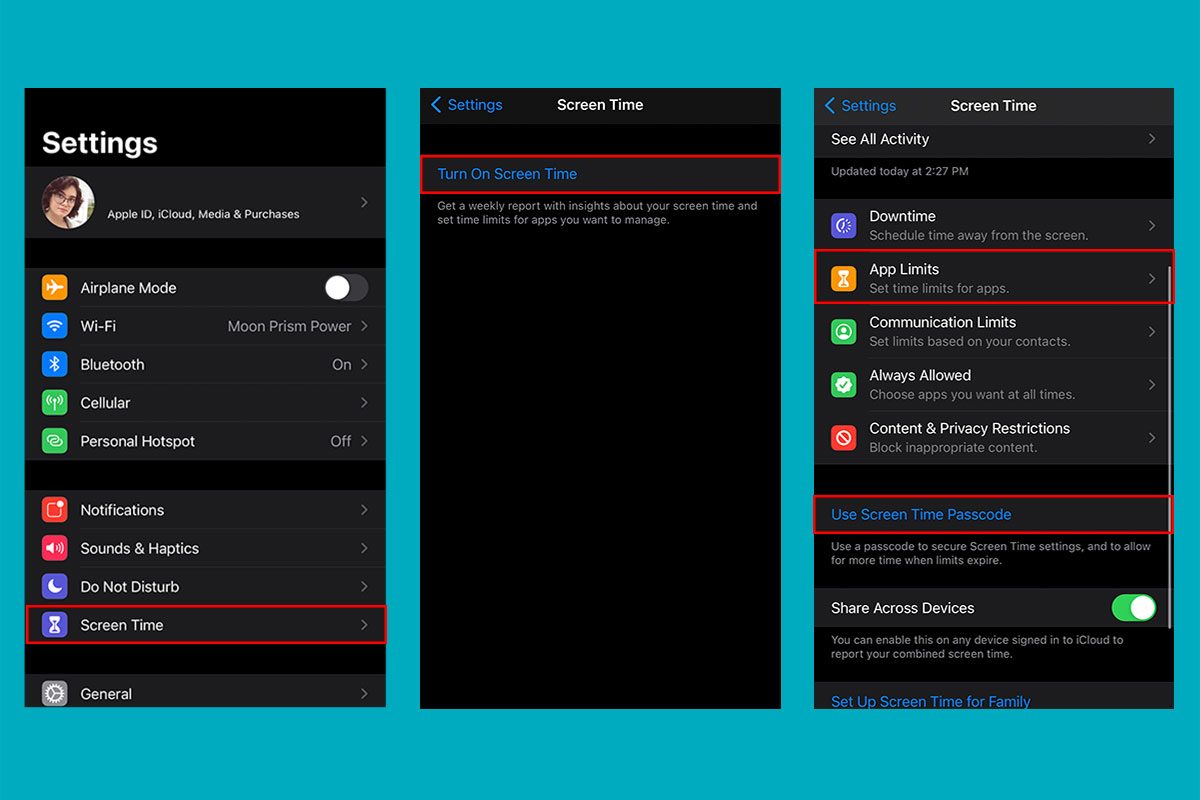This screenshot has height=800, width=1200.
Task: Disable Share Across Devices
Action: pos(1134,607)
